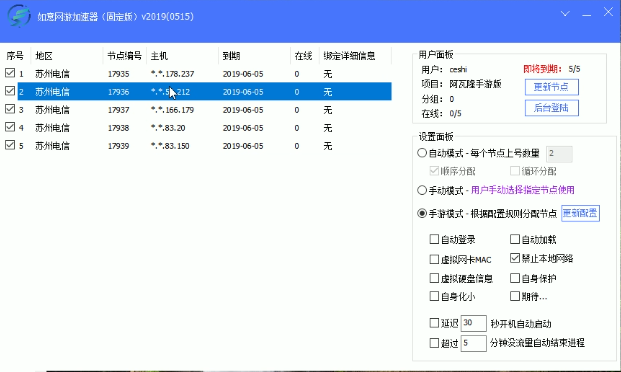
Task: Uncheck the checkbox for node row 4
Action: click(x=10, y=127)
